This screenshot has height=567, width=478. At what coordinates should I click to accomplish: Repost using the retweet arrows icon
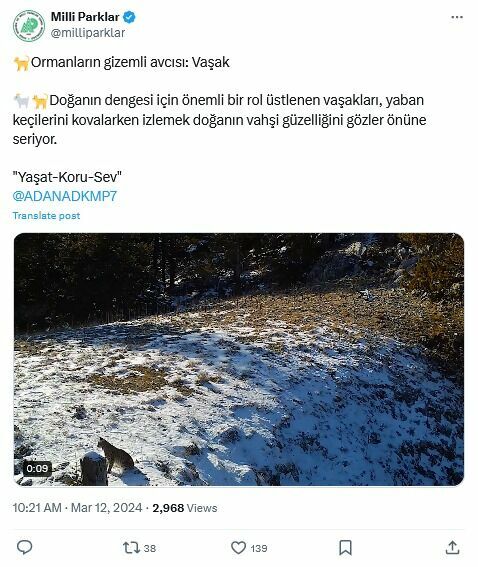tap(131, 547)
